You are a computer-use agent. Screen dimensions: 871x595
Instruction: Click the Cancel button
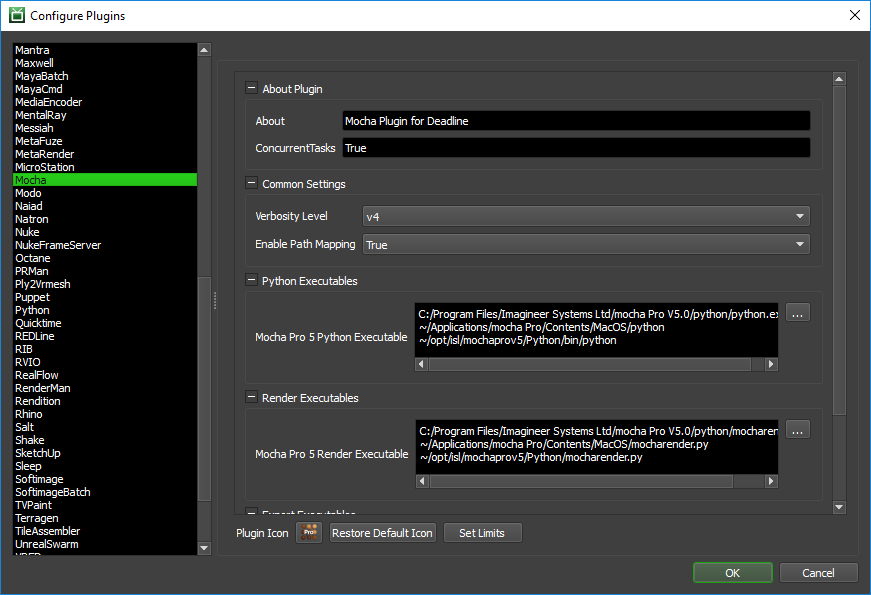tap(818, 573)
